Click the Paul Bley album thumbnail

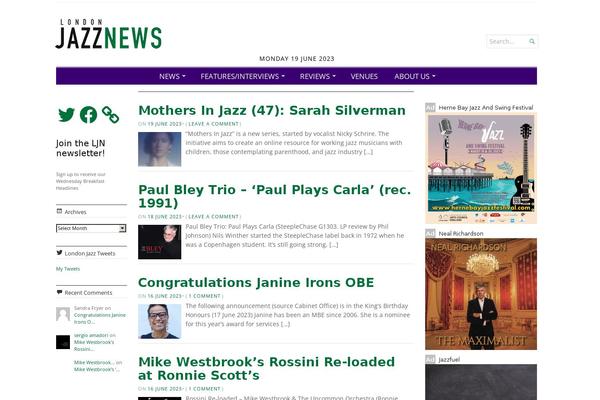pyautogui.click(x=160, y=242)
